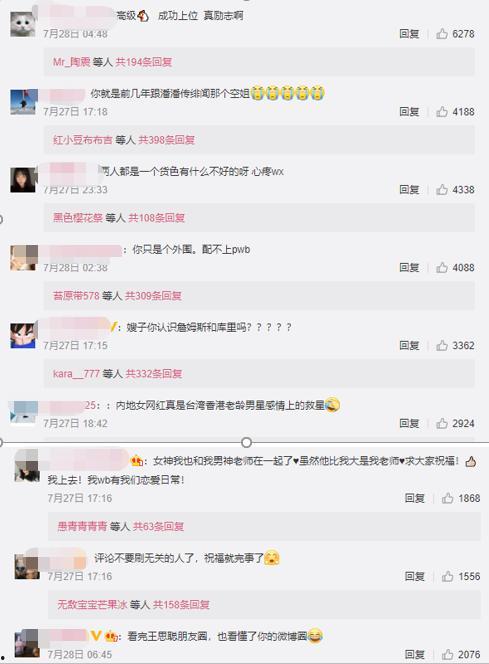Image resolution: width=489 pixels, height=664 pixels.
Task: Open the anime character avatar thumbnail
Action: click(23, 336)
